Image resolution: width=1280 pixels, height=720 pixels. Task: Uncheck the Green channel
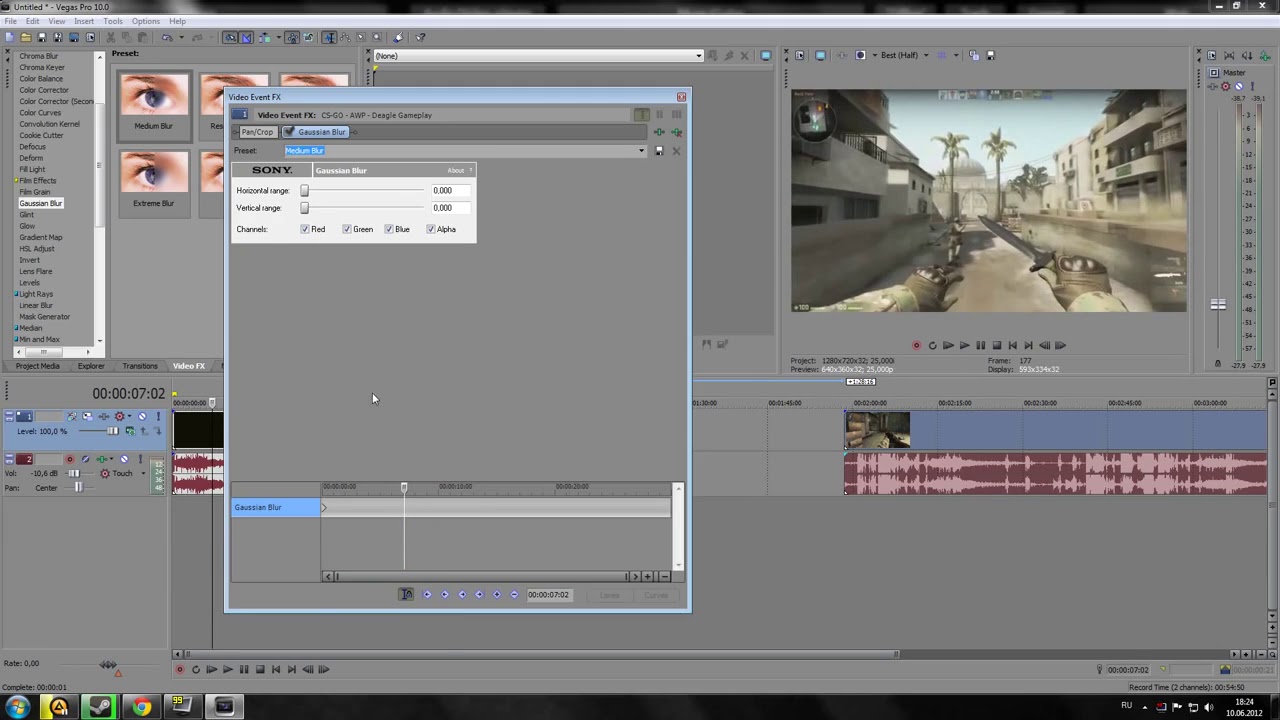coord(347,230)
